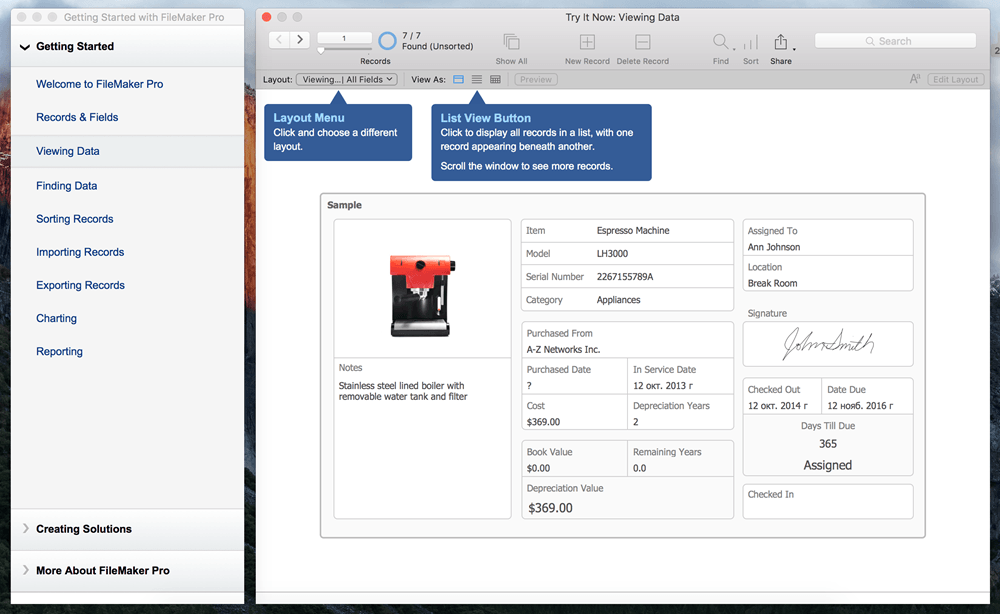Click the Purchased Date field
The image size is (1000, 614).
tap(575, 377)
